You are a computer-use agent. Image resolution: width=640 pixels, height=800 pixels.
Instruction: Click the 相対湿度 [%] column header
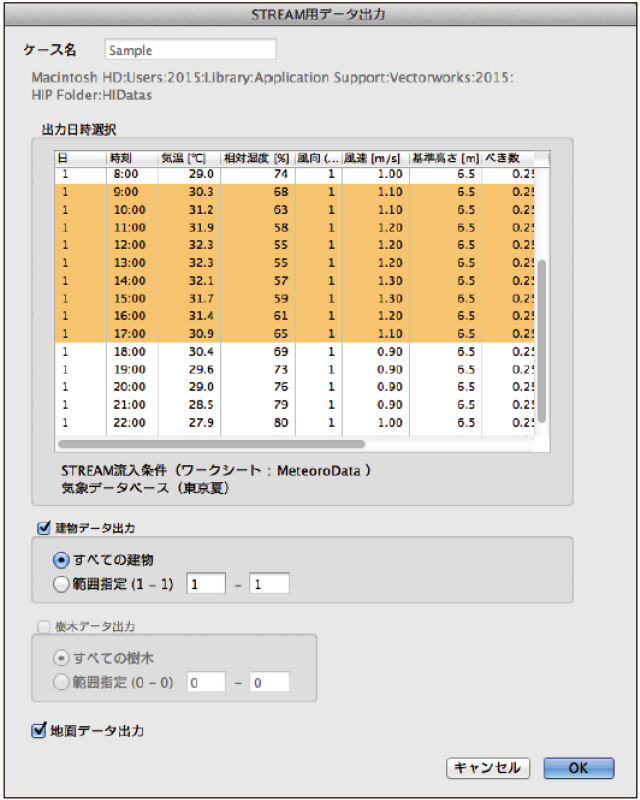pyautogui.click(x=256, y=158)
